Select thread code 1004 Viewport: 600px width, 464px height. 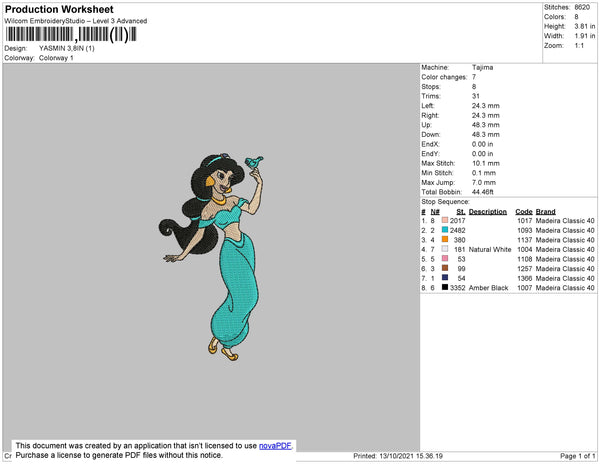(x=525, y=249)
